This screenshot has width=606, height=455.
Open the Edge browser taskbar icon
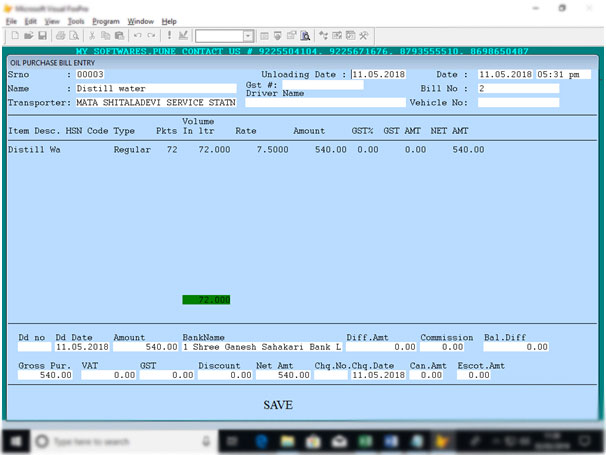point(262,441)
